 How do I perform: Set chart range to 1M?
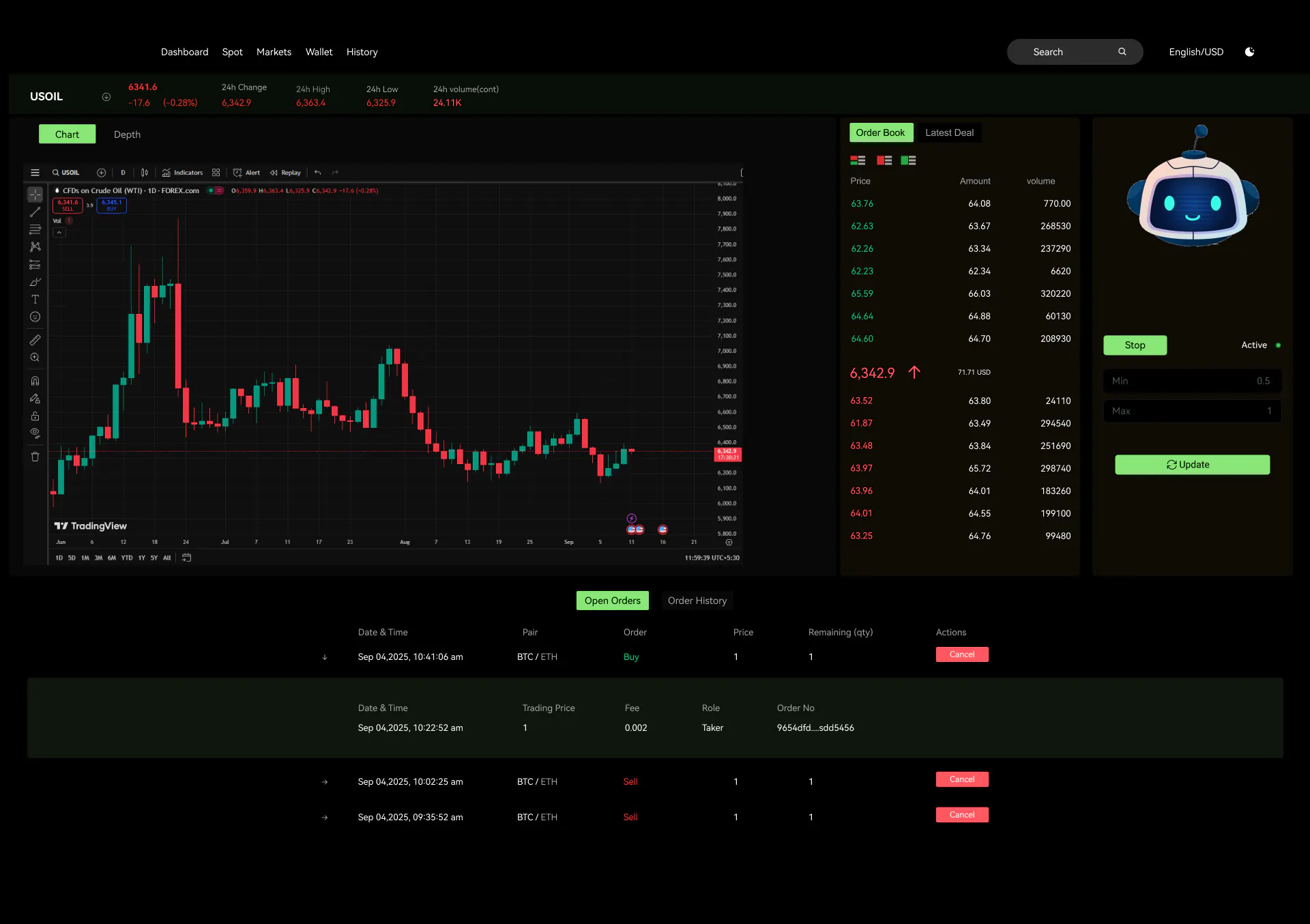click(85, 558)
